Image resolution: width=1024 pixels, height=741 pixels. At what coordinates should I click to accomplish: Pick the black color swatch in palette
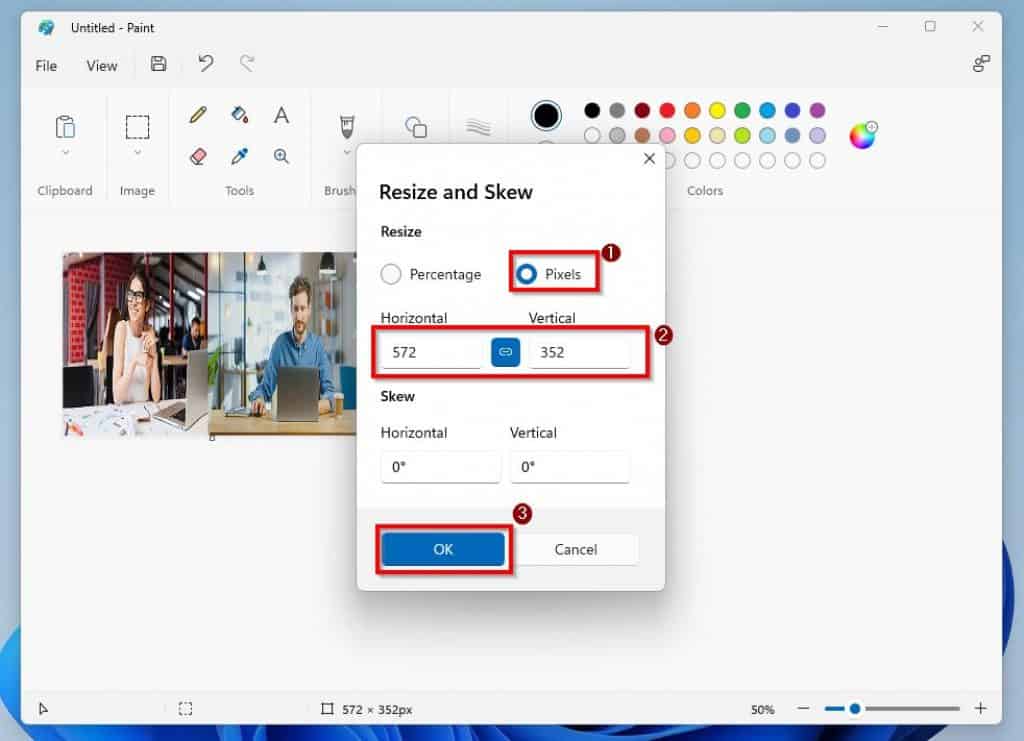(592, 110)
